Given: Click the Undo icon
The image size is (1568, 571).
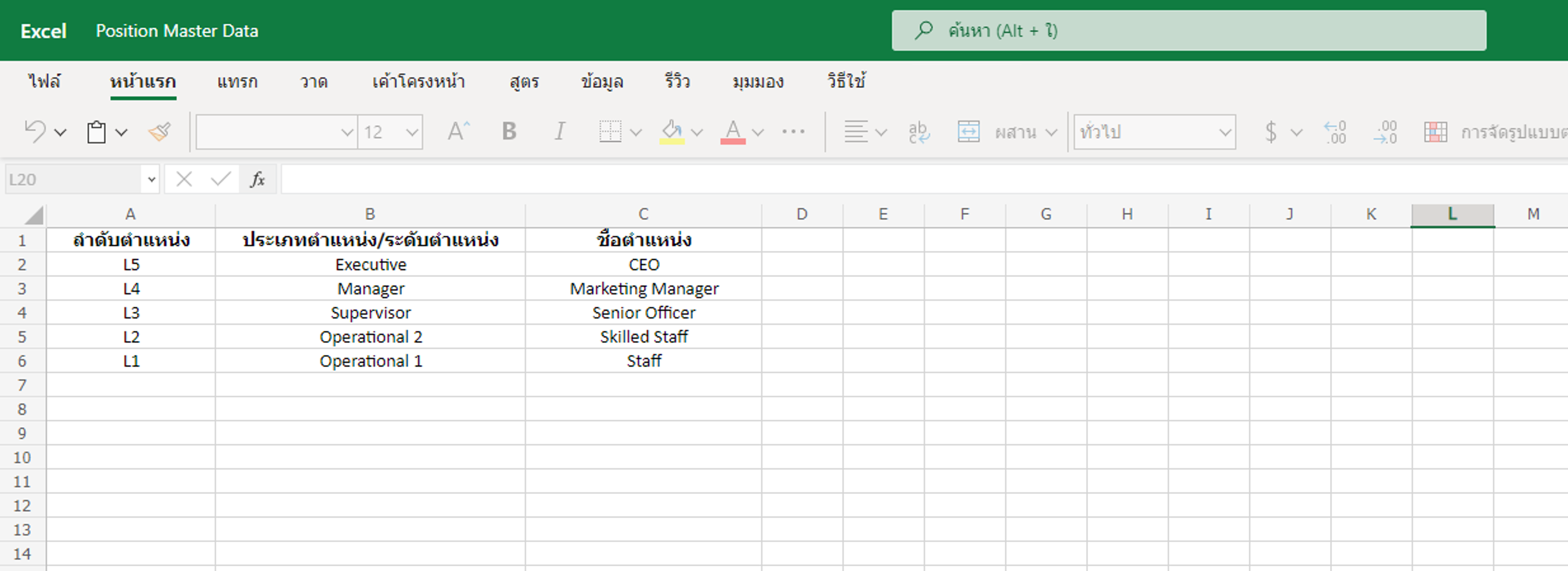Looking at the screenshot, I should [35, 131].
